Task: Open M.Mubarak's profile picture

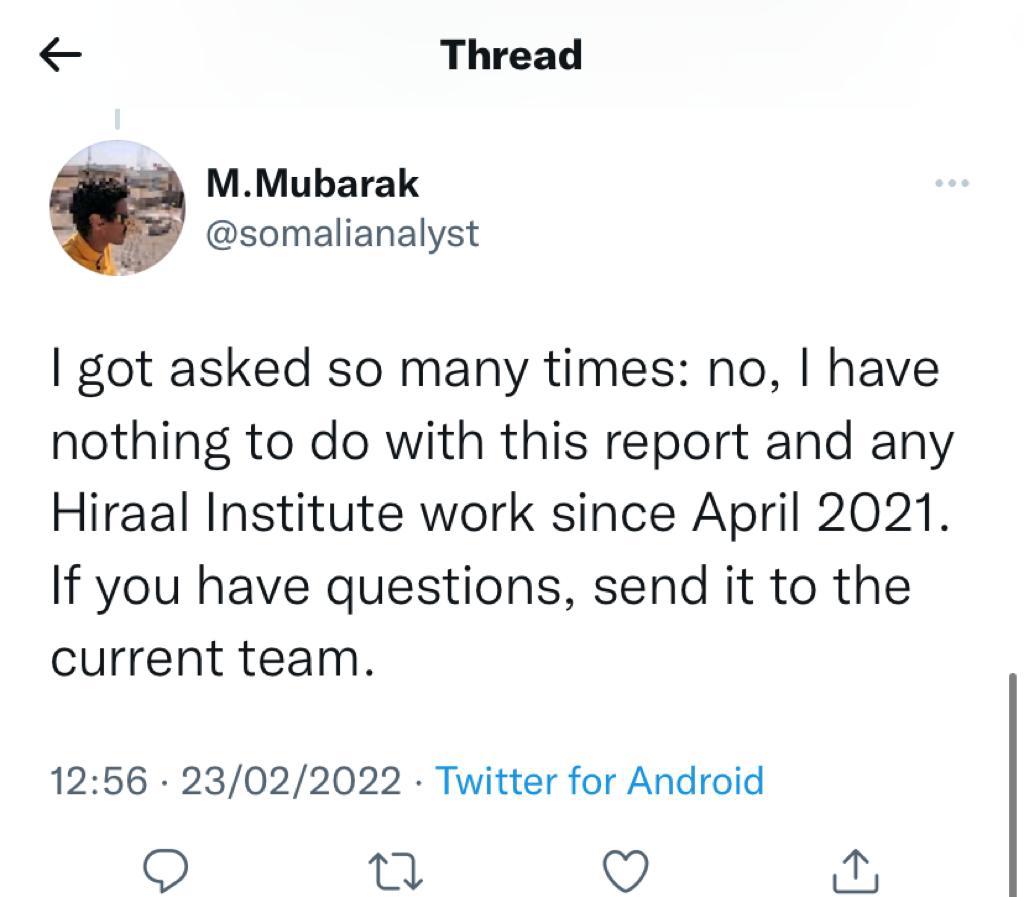Action: coord(117,207)
